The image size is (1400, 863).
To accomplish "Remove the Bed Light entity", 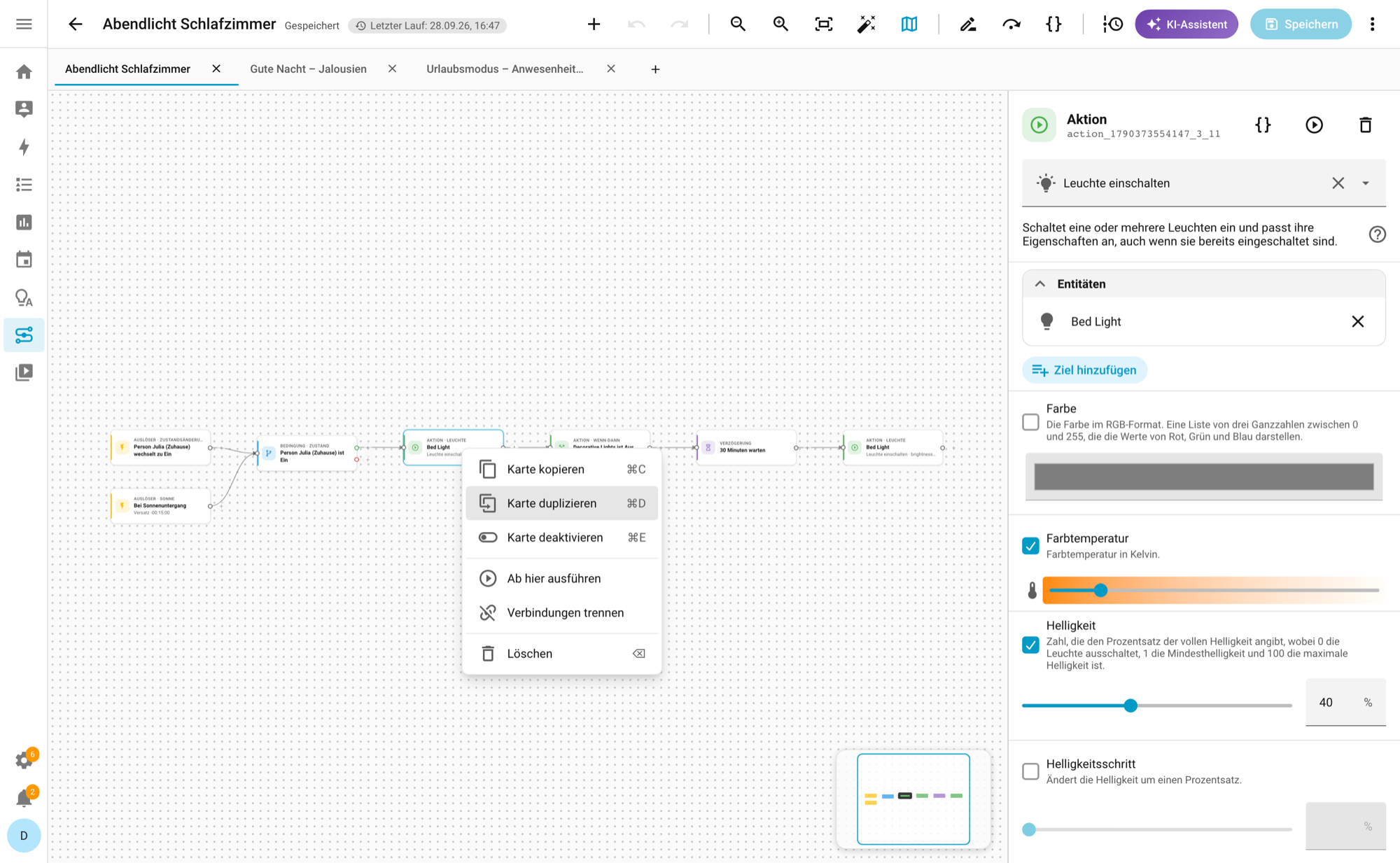I will coord(1357,321).
